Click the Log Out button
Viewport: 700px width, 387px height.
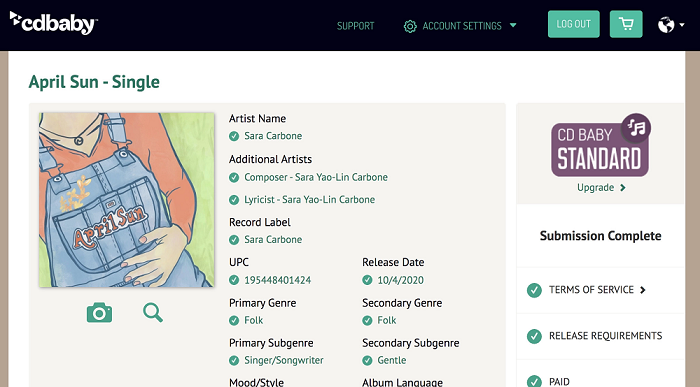pyautogui.click(x=574, y=24)
